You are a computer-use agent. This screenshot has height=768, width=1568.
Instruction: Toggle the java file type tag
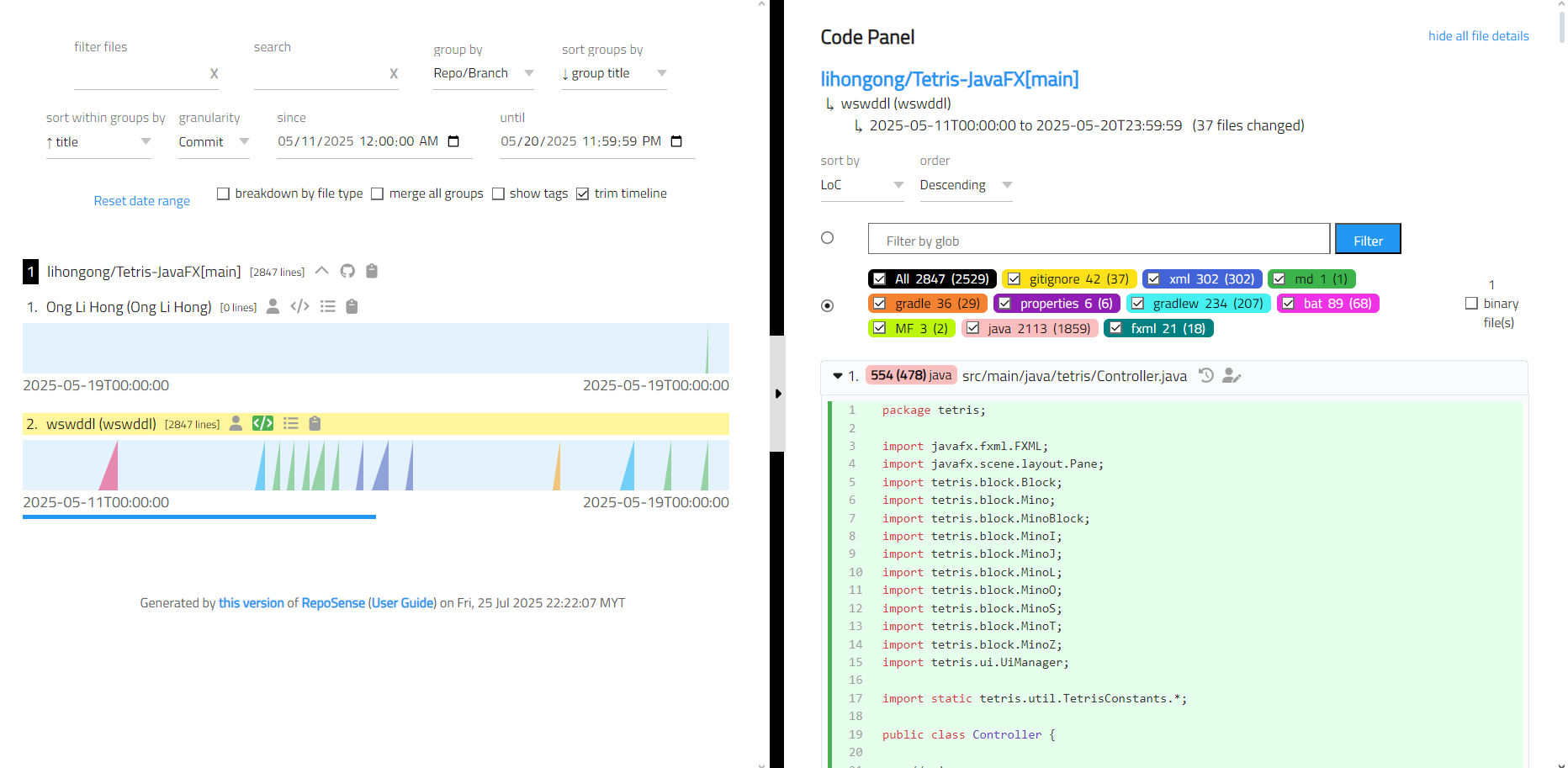1030,328
